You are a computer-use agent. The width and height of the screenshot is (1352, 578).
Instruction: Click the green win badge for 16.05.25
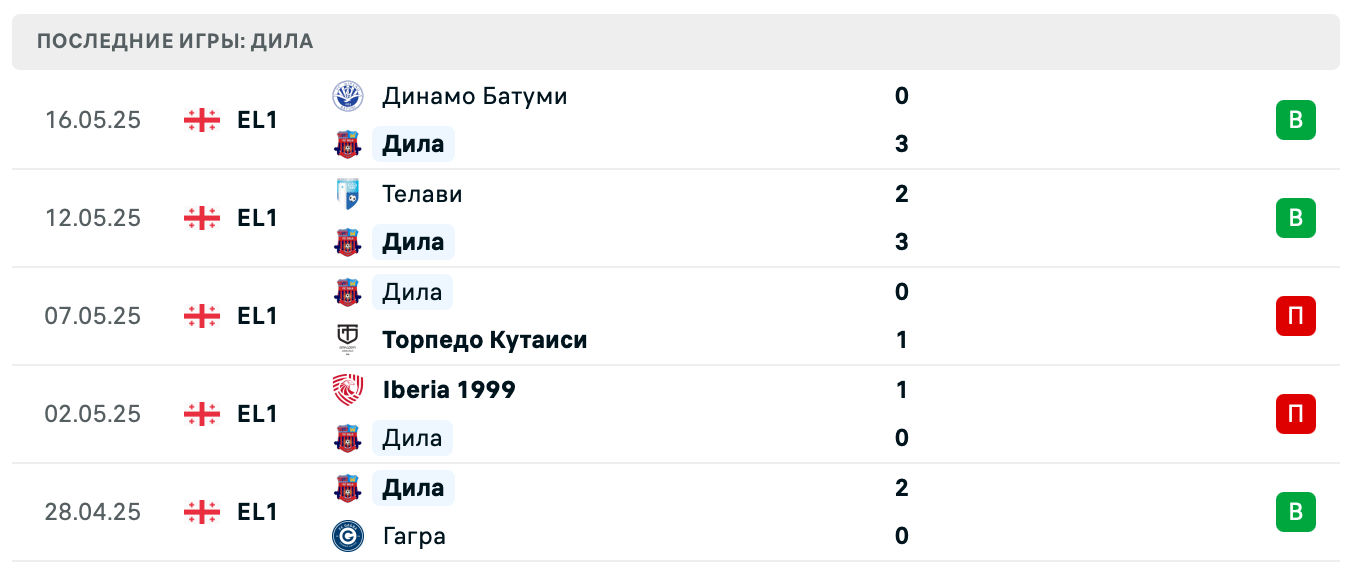coord(1295,120)
